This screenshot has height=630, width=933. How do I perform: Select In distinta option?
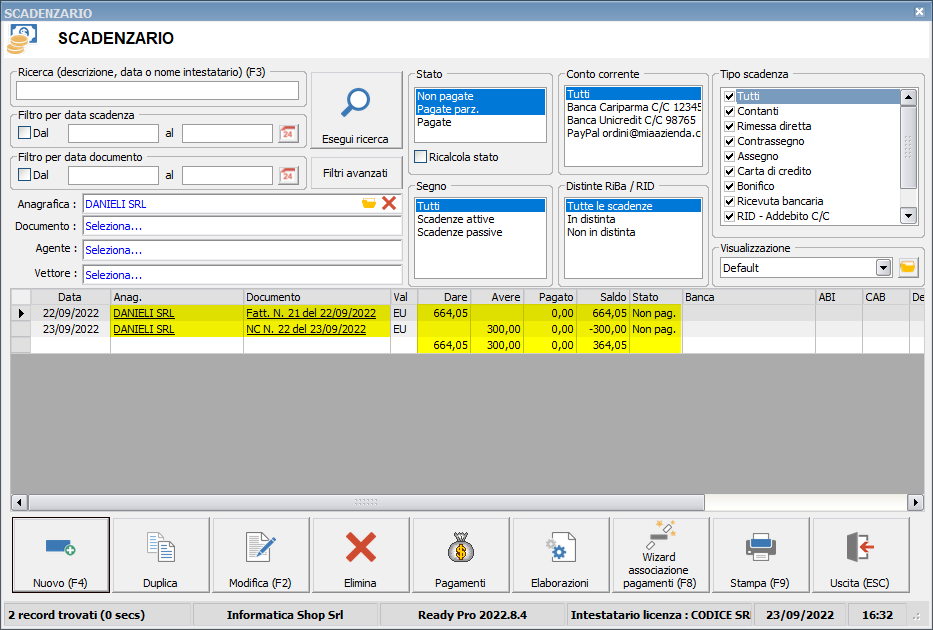[633, 219]
